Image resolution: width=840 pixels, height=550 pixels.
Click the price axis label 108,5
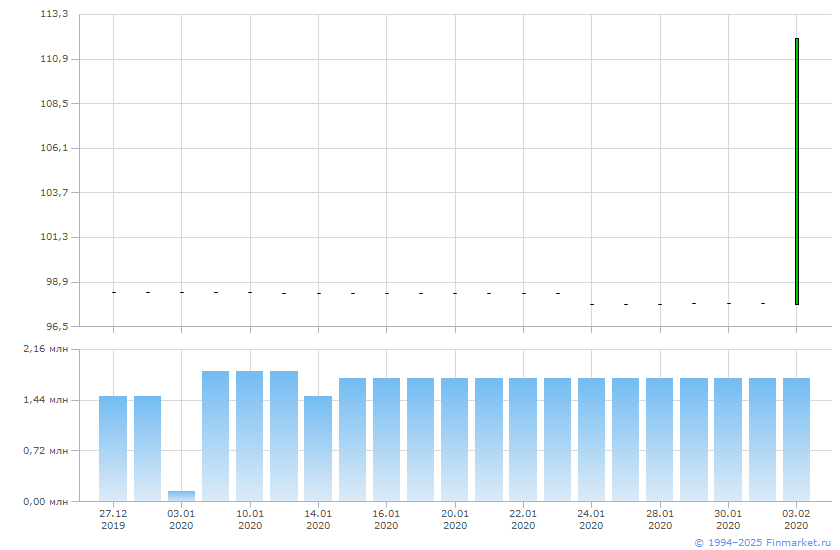(54, 103)
